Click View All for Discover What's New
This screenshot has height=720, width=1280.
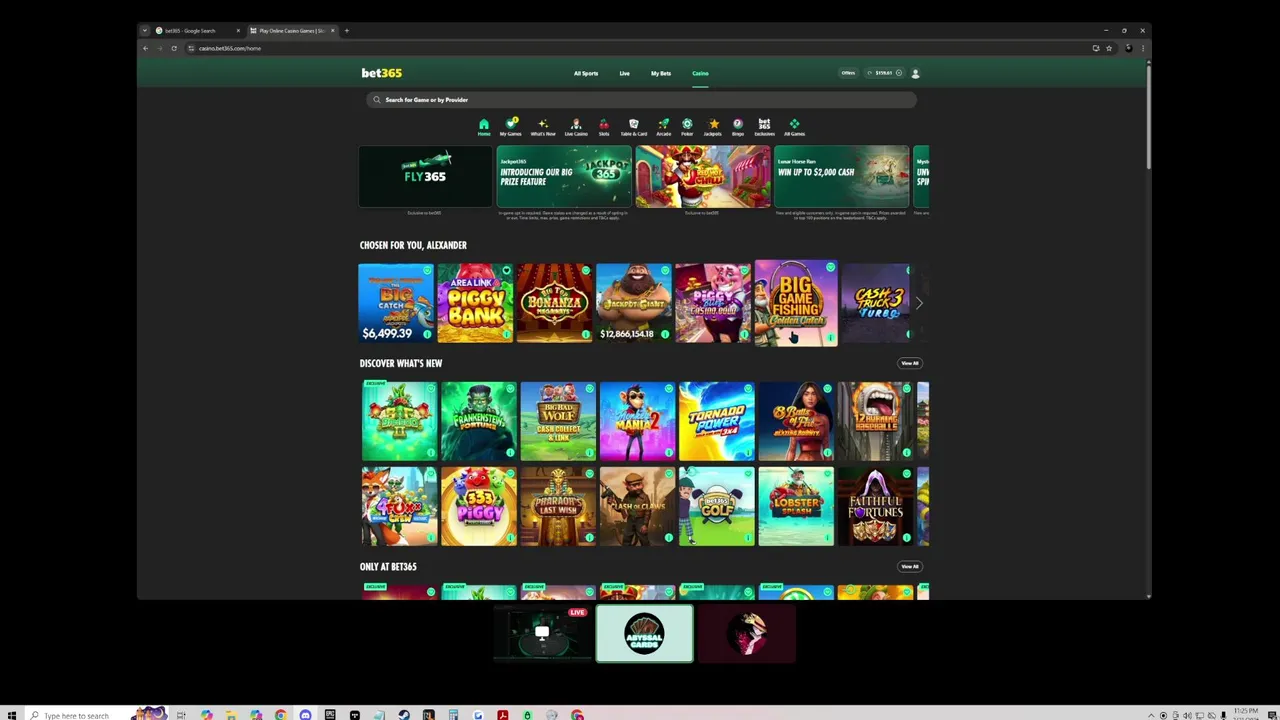pos(909,363)
